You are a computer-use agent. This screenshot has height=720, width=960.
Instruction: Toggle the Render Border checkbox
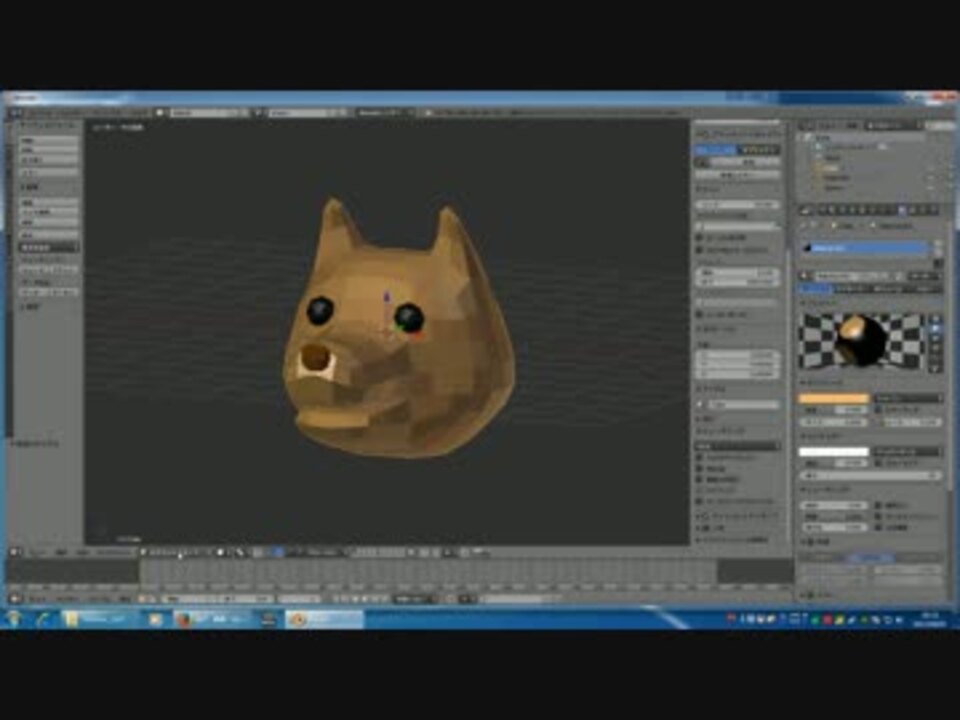click(700, 313)
